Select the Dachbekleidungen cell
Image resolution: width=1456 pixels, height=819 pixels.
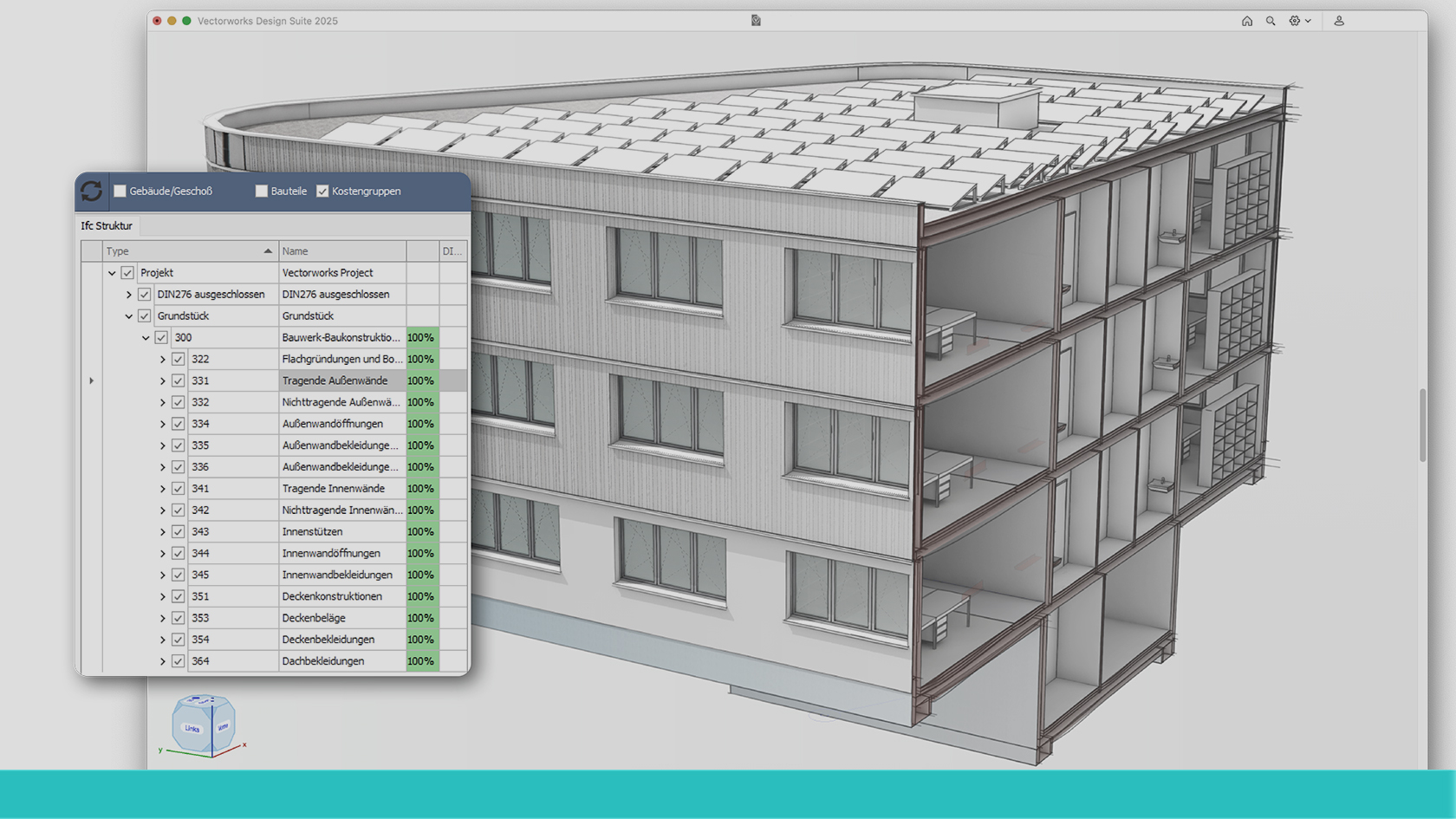coord(342,661)
